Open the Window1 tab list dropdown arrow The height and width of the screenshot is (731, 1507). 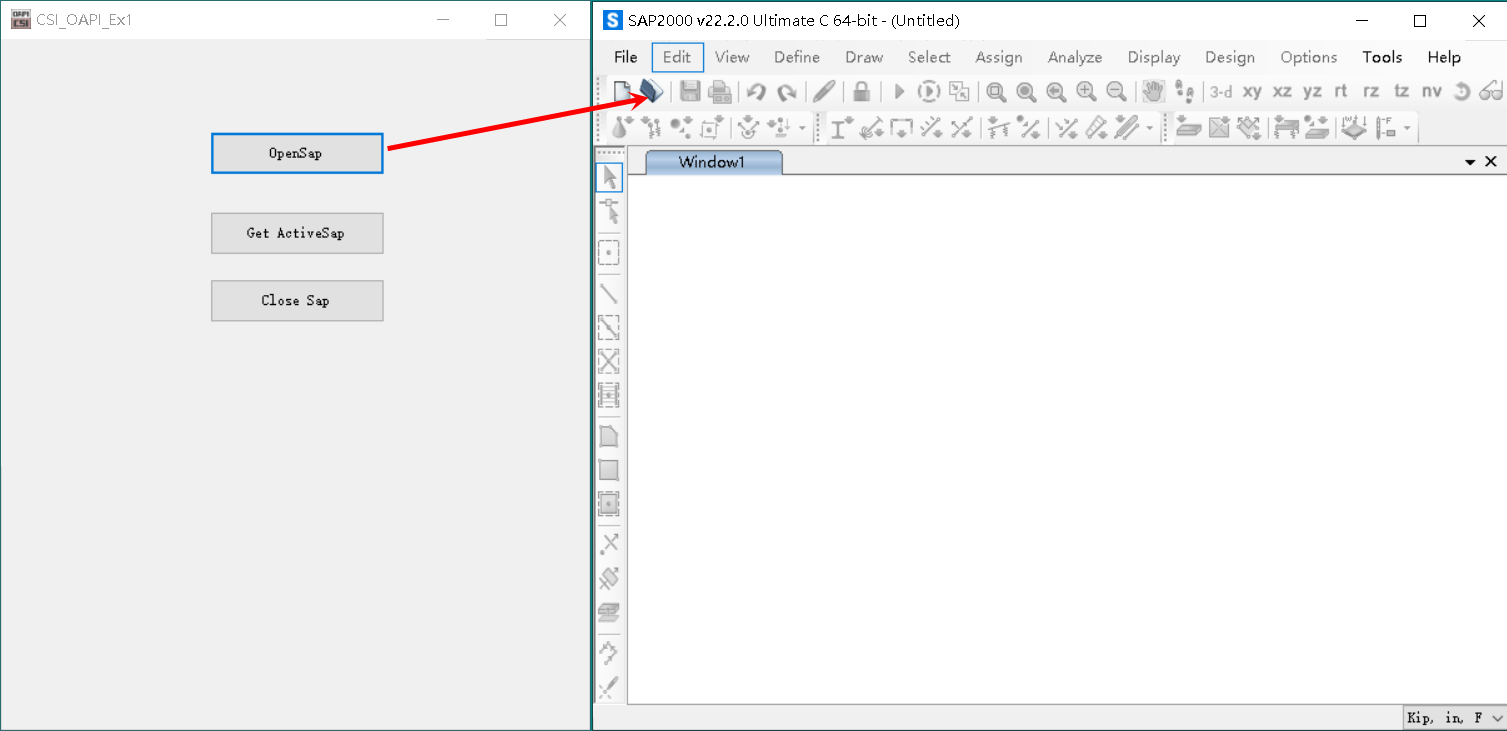click(x=1471, y=162)
